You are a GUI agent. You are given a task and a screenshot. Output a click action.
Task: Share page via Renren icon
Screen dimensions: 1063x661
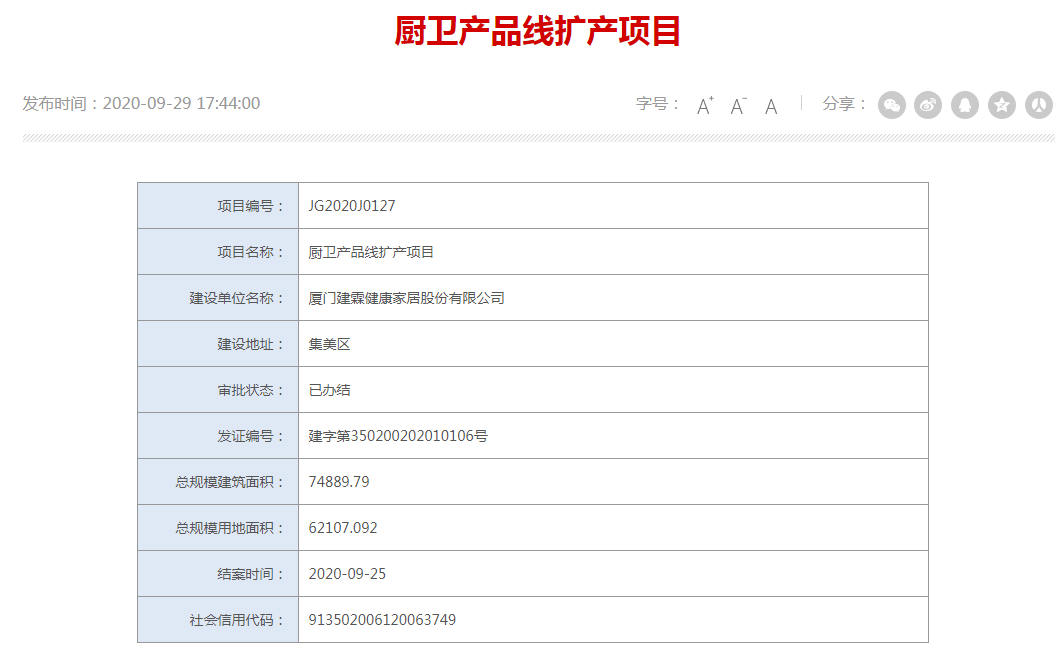[x=1039, y=105]
